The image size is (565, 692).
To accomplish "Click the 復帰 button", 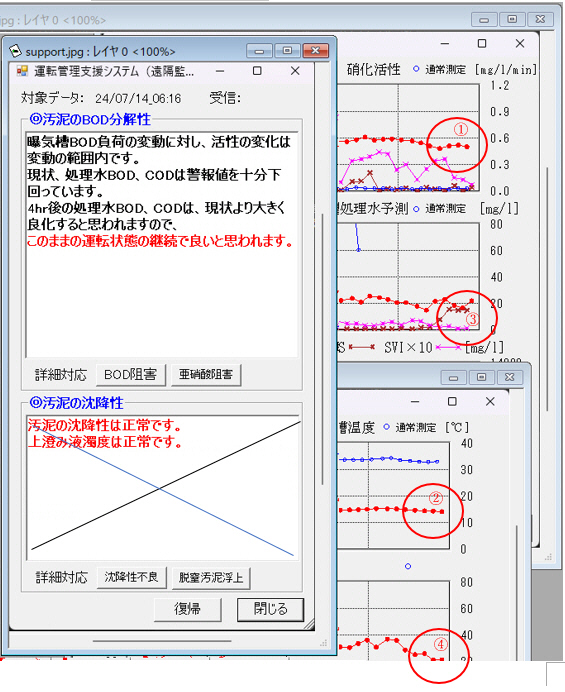I will 188,609.
